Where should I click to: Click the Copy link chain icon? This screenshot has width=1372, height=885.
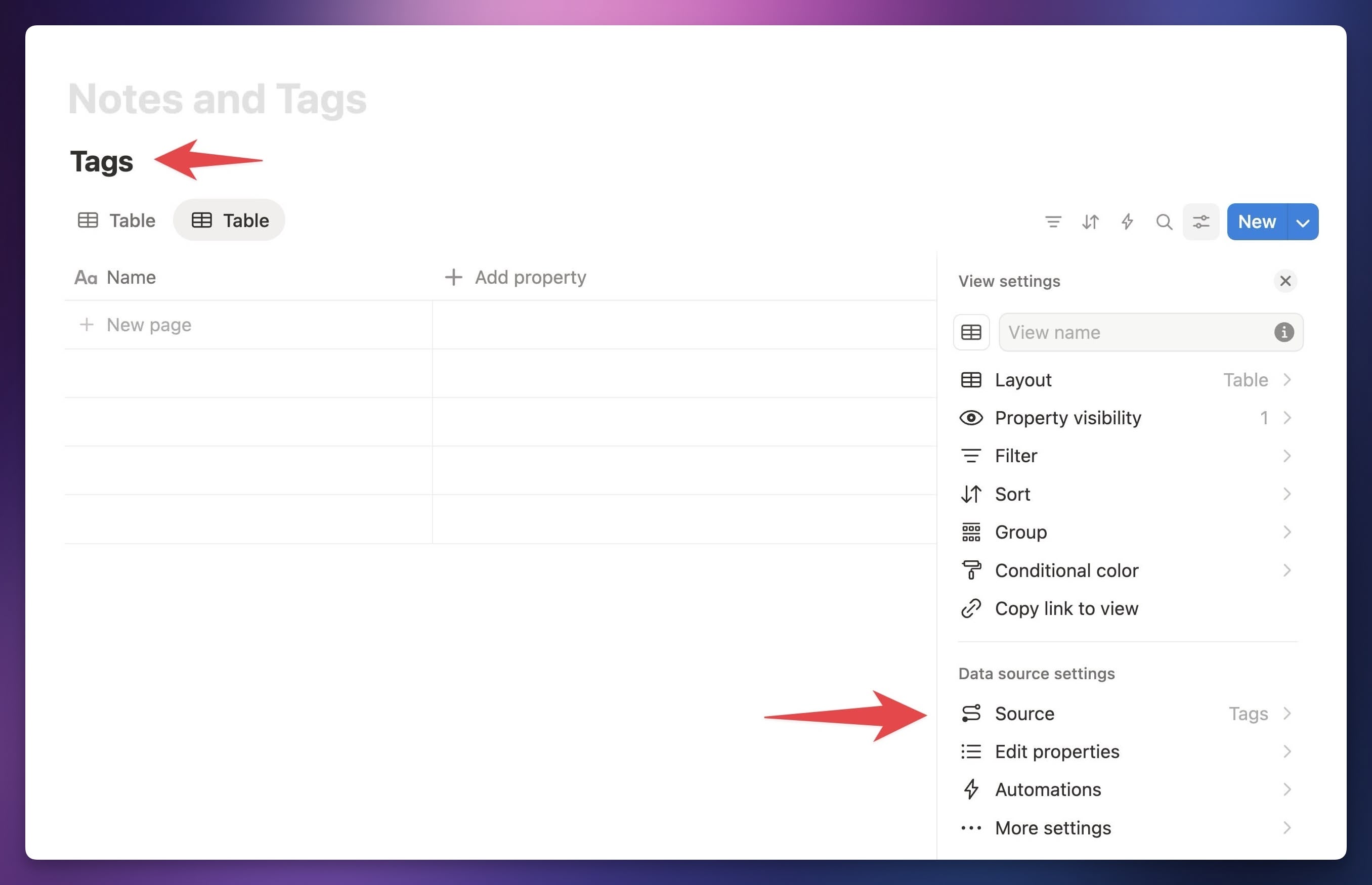point(971,608)
